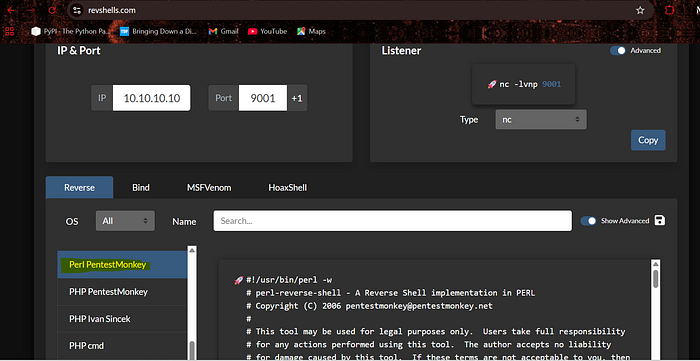
Task: Click the #!/usr/bin/perl -w line
Action: pyautogui.click(x=289, y=280)
